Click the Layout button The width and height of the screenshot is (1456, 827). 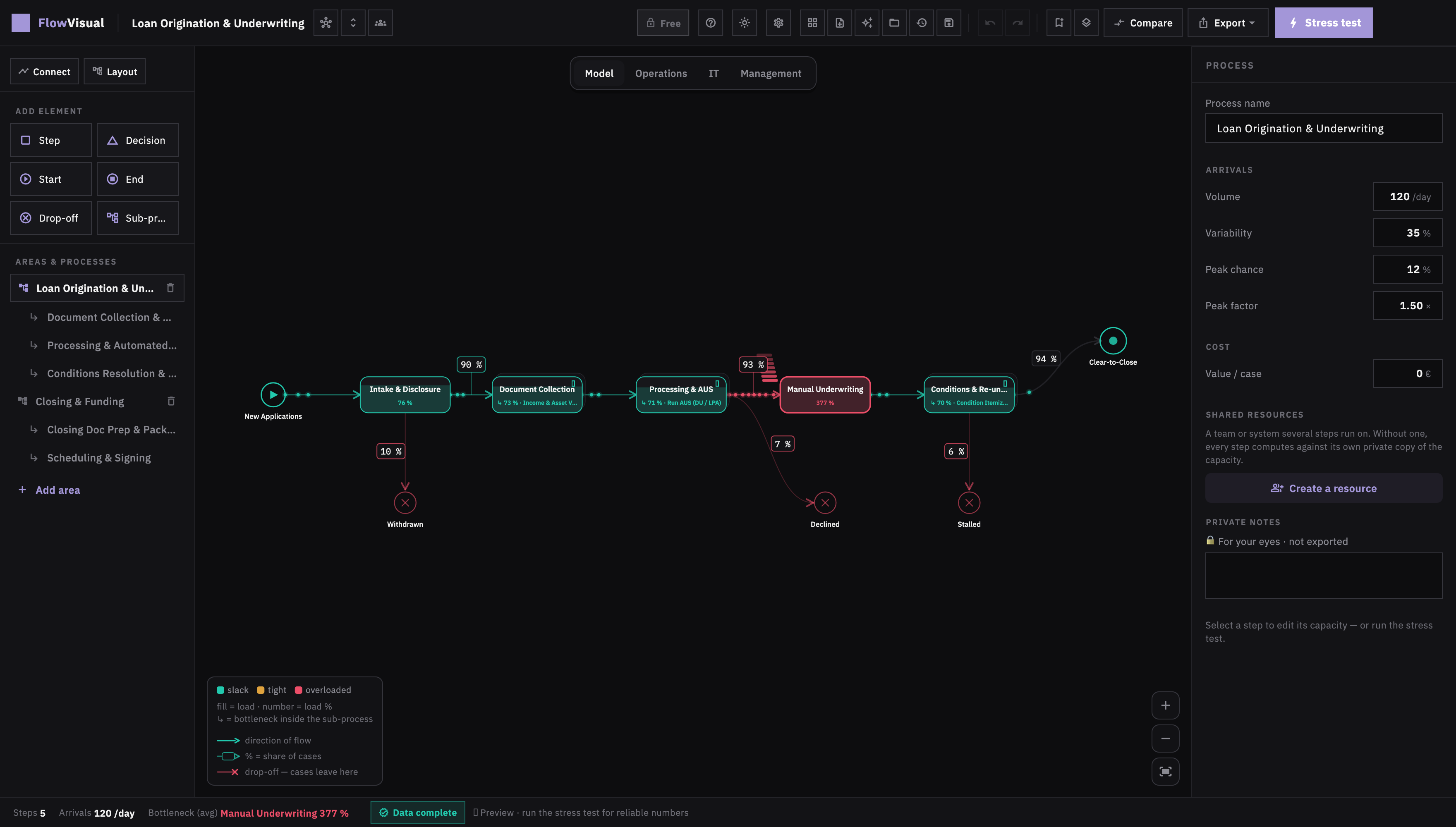(x=115, y=72)
